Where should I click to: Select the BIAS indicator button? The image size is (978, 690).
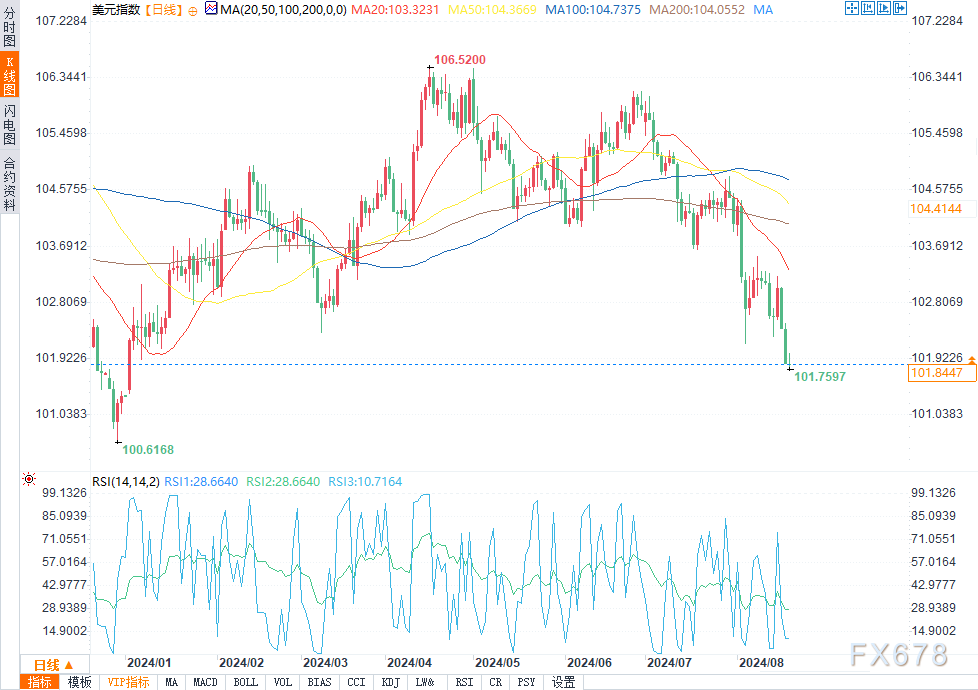(x=319, y=682)
